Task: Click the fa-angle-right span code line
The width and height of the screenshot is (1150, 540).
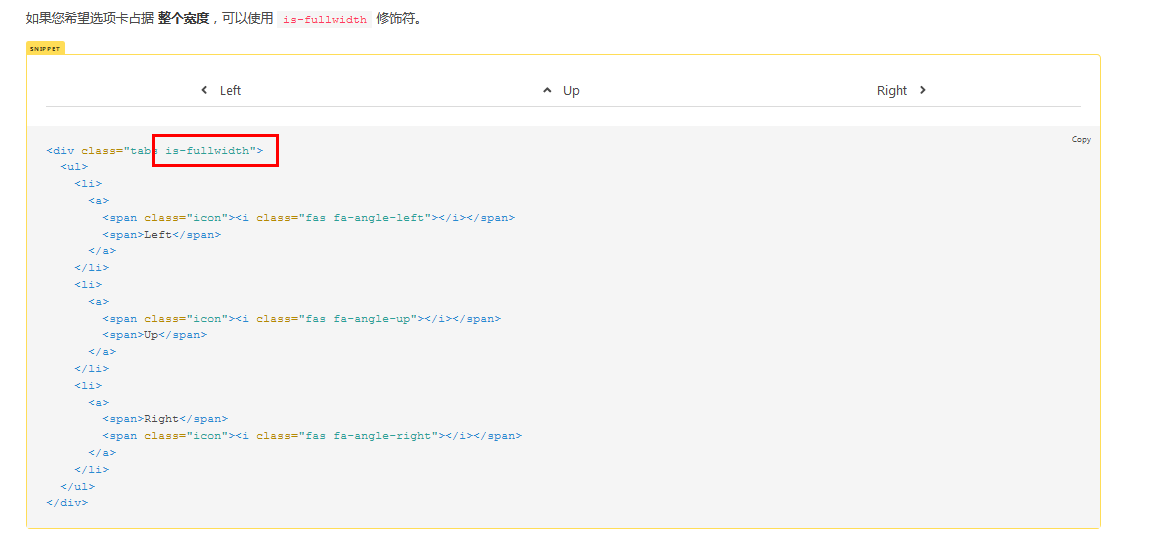Action: (312, 436)
